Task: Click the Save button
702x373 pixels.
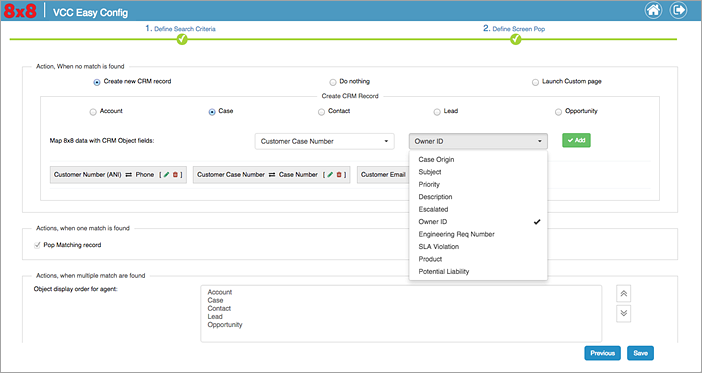Action: pyautogui.click(x=640, y=353)
